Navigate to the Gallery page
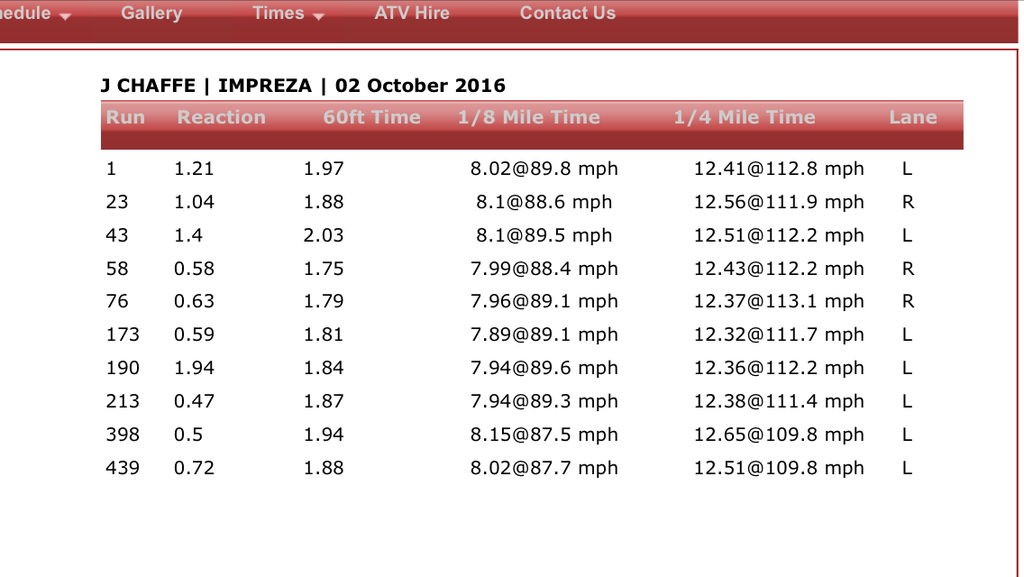 [151, 13]
